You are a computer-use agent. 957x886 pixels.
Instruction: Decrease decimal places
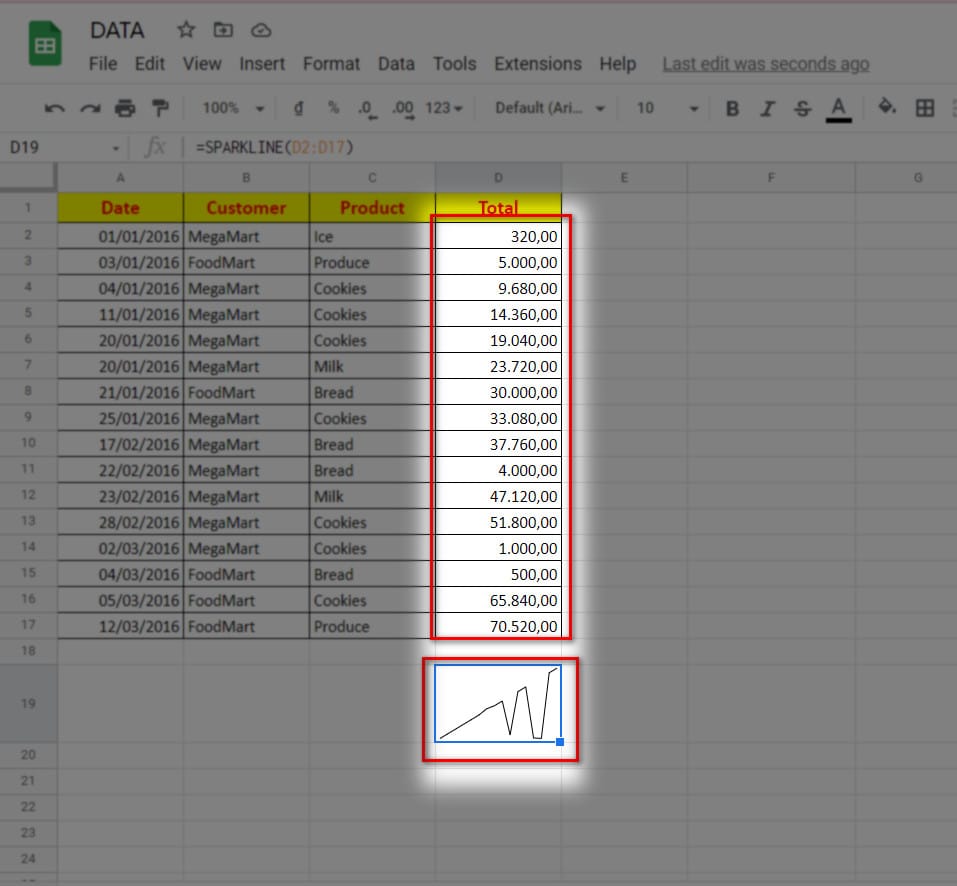(x=368, y=108)
